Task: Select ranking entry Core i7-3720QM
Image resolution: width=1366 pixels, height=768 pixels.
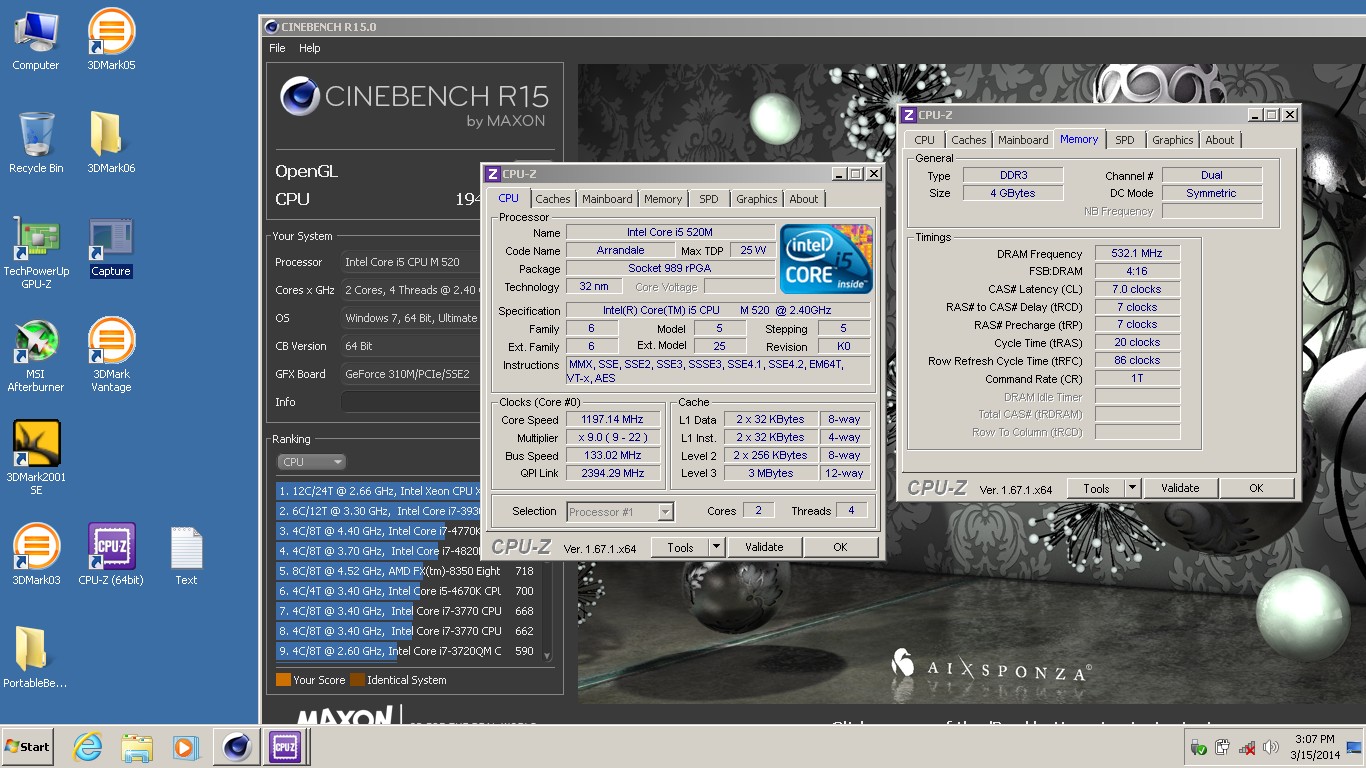Action: [x=408, y=651]
